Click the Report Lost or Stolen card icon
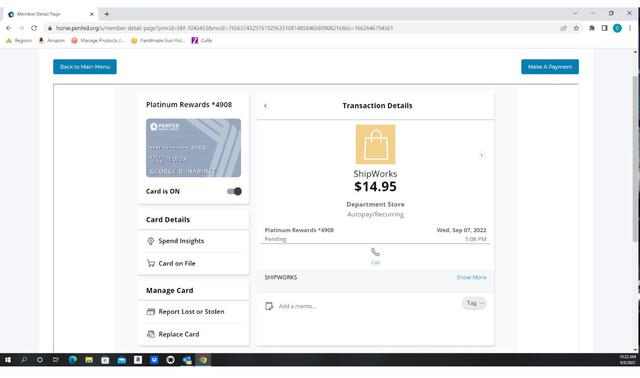 tap(151, 311)
